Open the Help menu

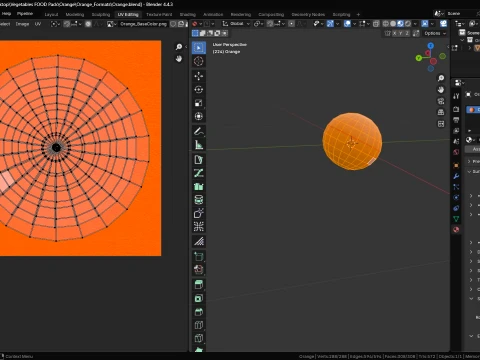tap(6, 14)
